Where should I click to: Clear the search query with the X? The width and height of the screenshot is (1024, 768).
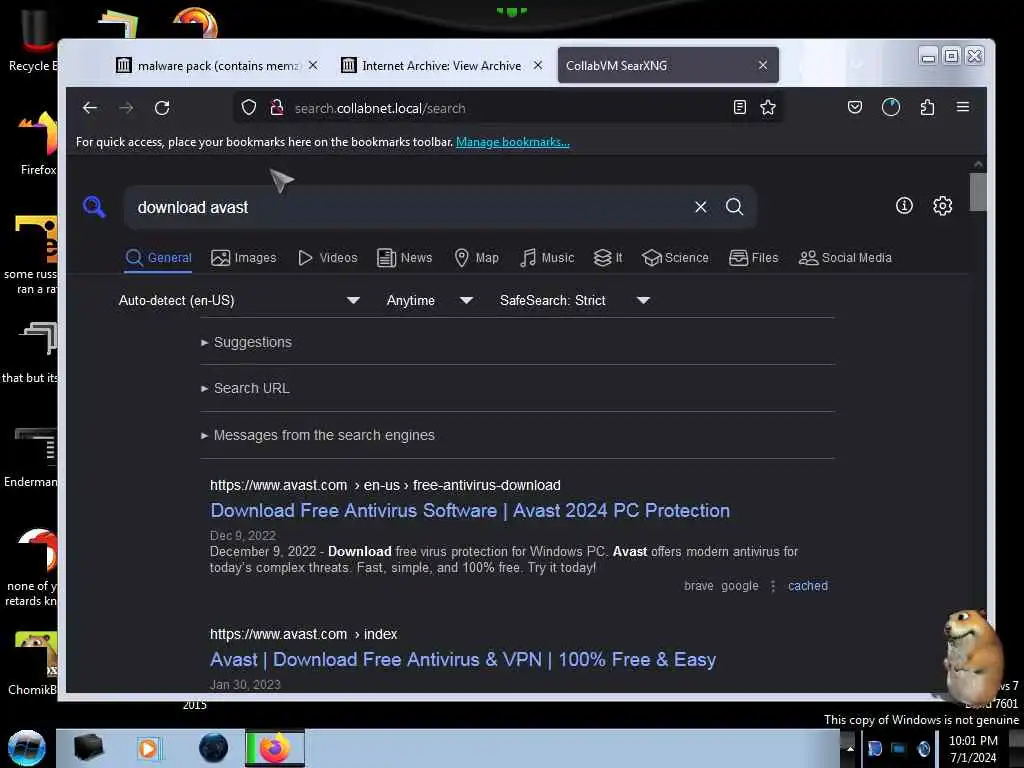[x=701, y=207]
